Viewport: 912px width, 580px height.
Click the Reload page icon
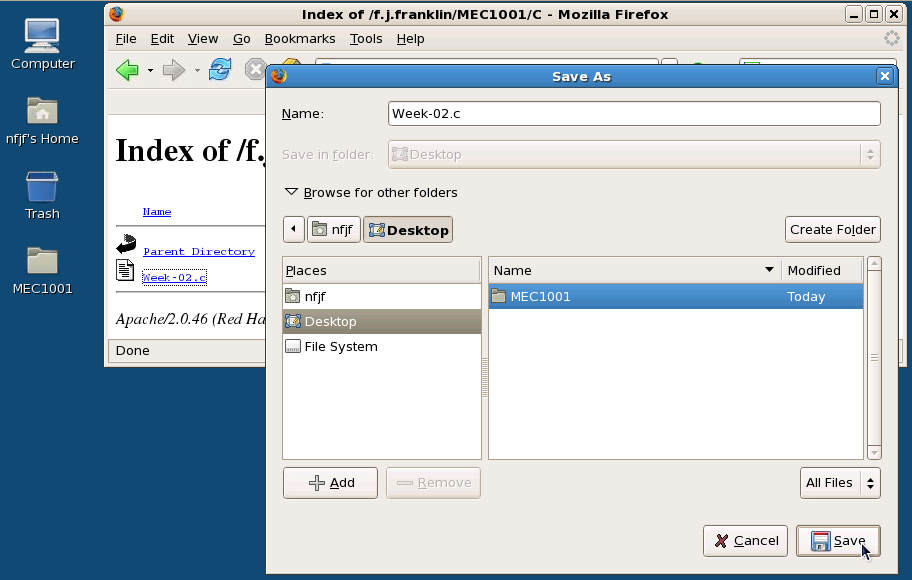[220, 70]
